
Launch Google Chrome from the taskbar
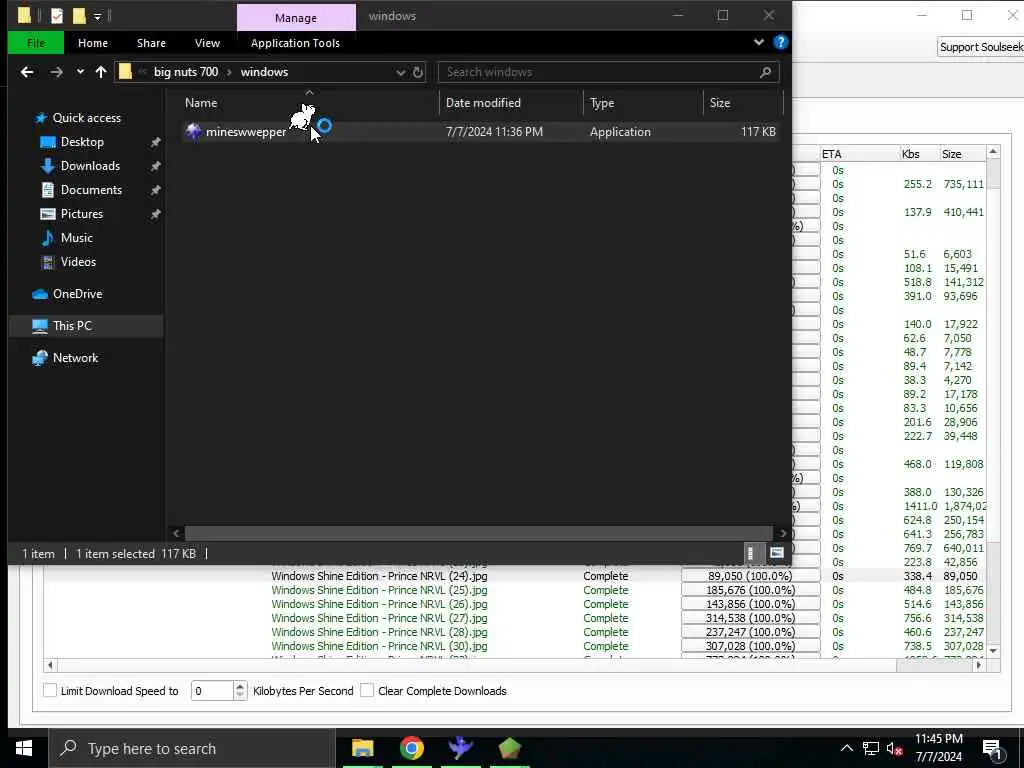pyautogui.click(x=411, y=748)
